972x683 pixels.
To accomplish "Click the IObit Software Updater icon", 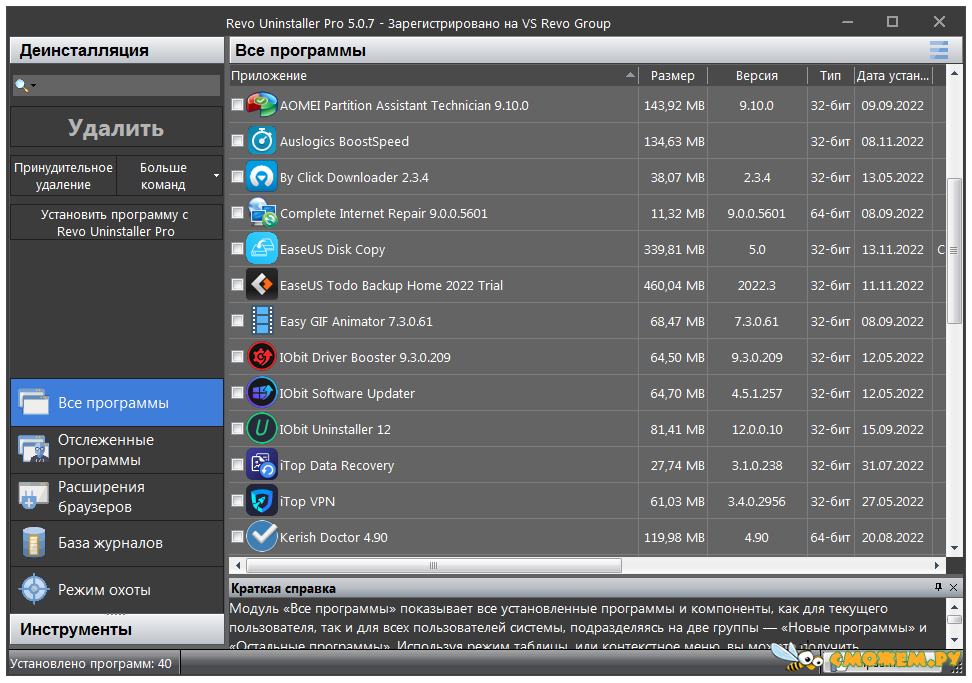I will [262, 392].
